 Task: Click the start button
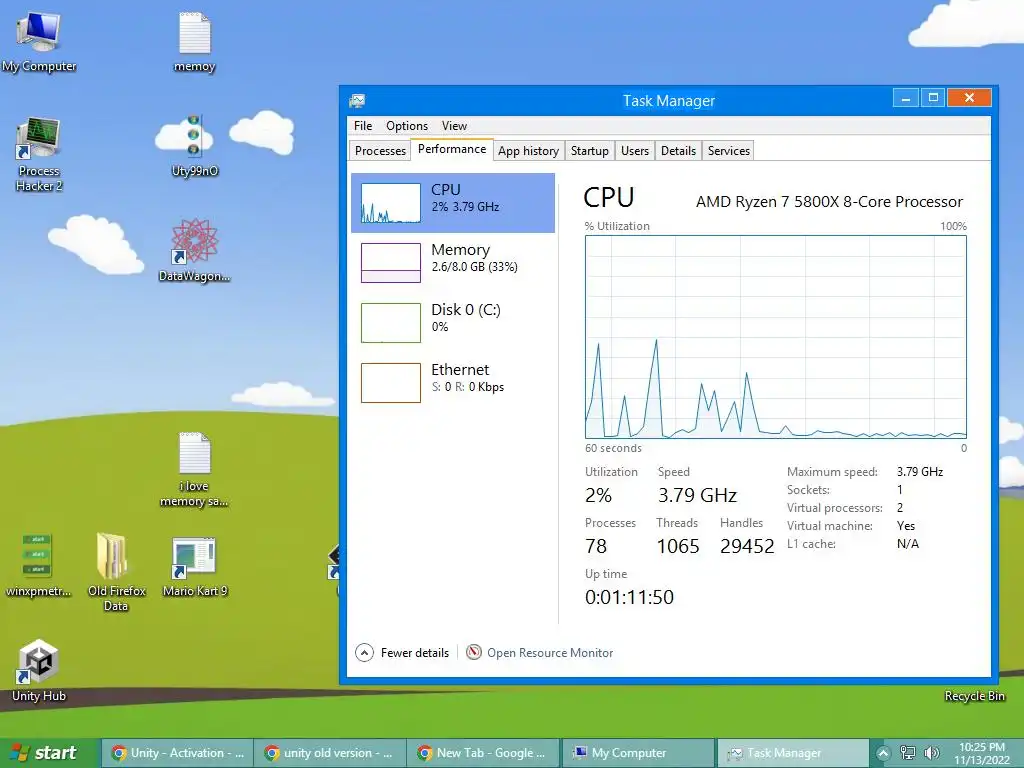point(50,753)
